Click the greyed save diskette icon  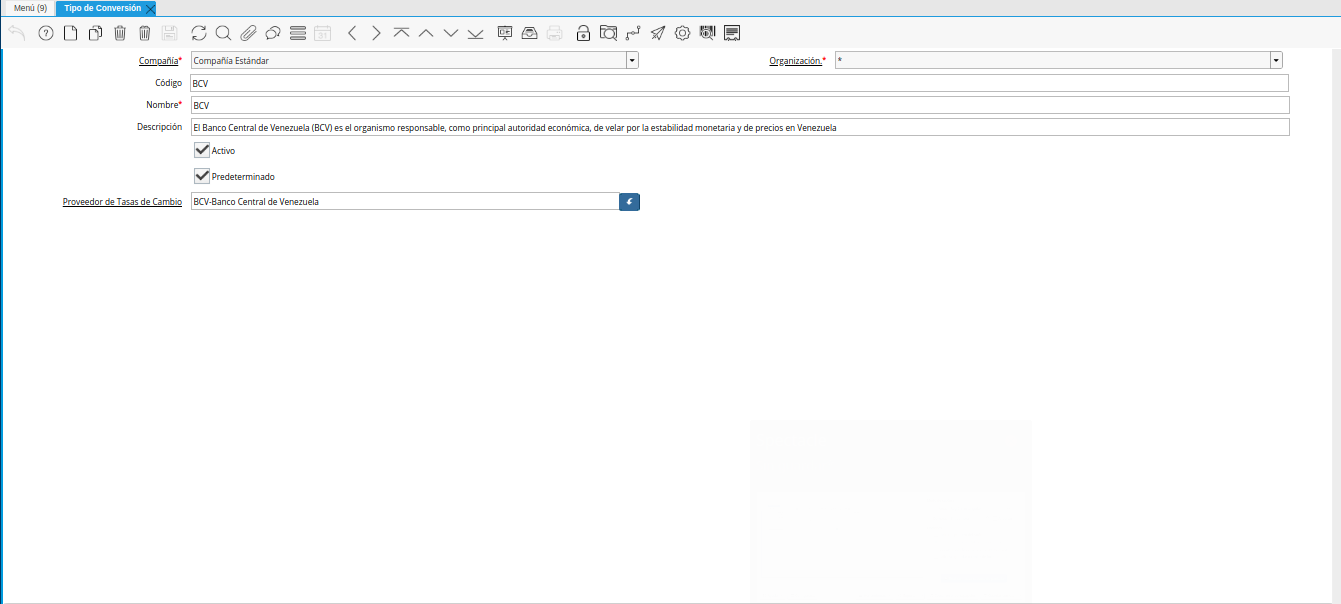coord(170,33)
